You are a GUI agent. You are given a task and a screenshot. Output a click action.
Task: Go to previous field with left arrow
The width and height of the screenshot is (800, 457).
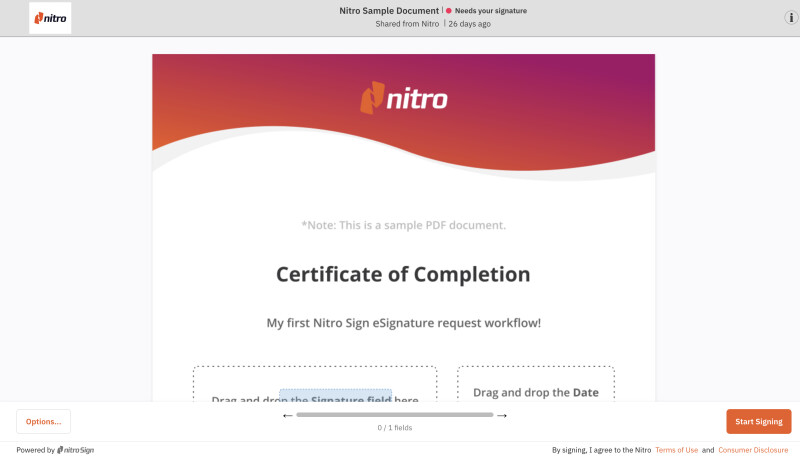(x=287, y=415)
